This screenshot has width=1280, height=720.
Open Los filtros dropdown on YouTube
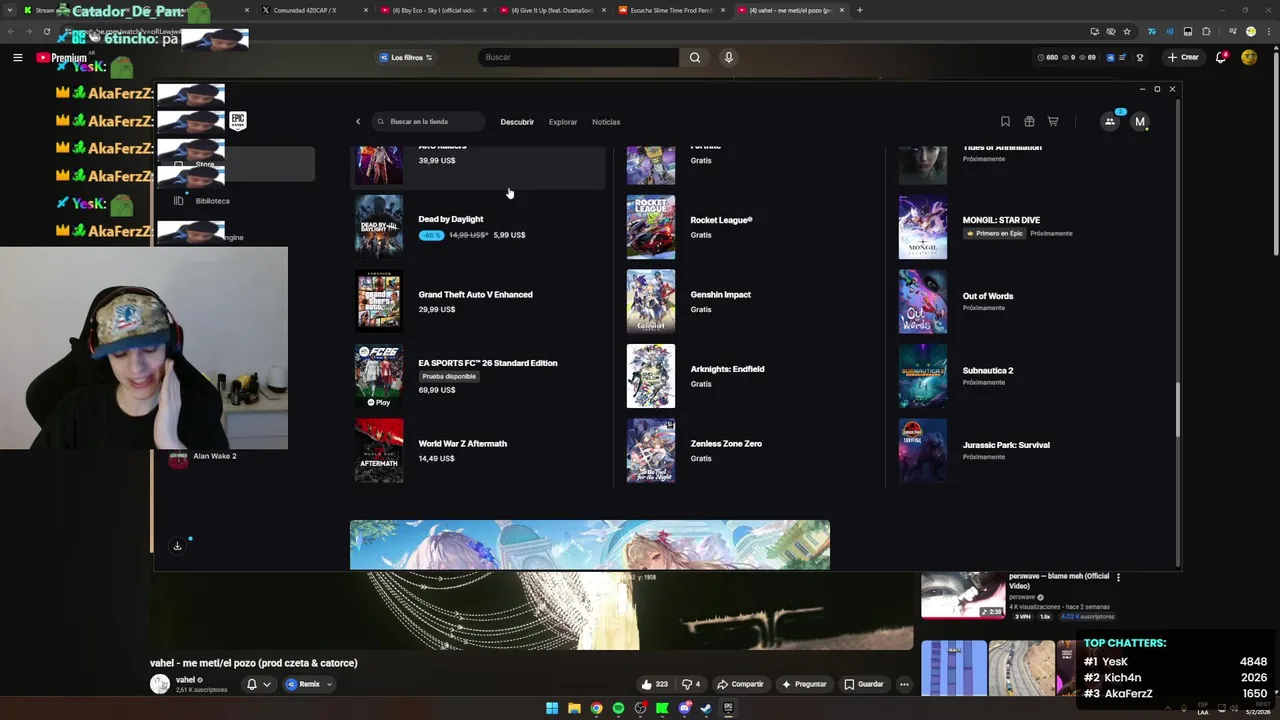click(406, 57)
